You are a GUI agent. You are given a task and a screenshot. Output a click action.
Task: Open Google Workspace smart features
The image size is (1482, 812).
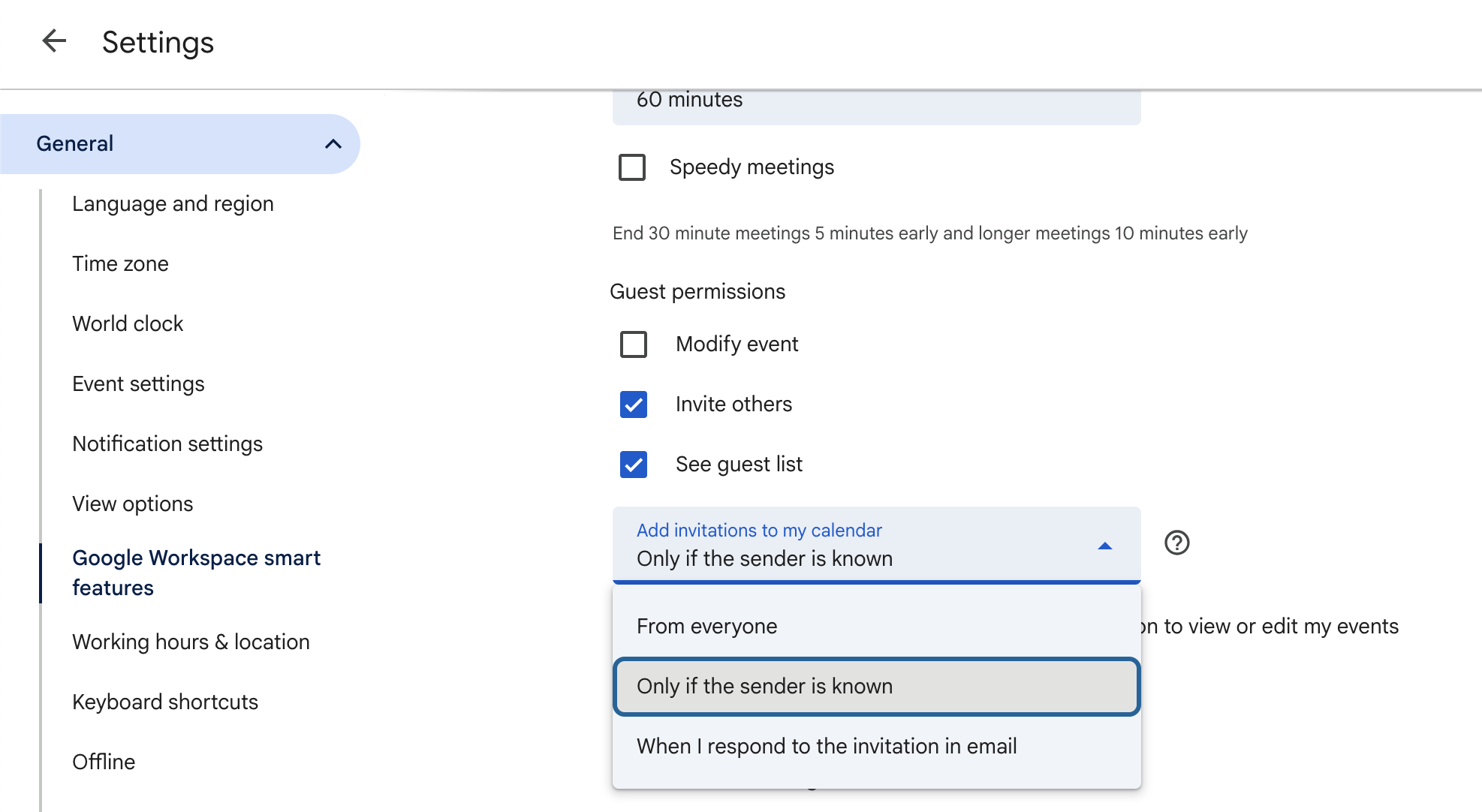pyautogui.click(x=196, y=573)
